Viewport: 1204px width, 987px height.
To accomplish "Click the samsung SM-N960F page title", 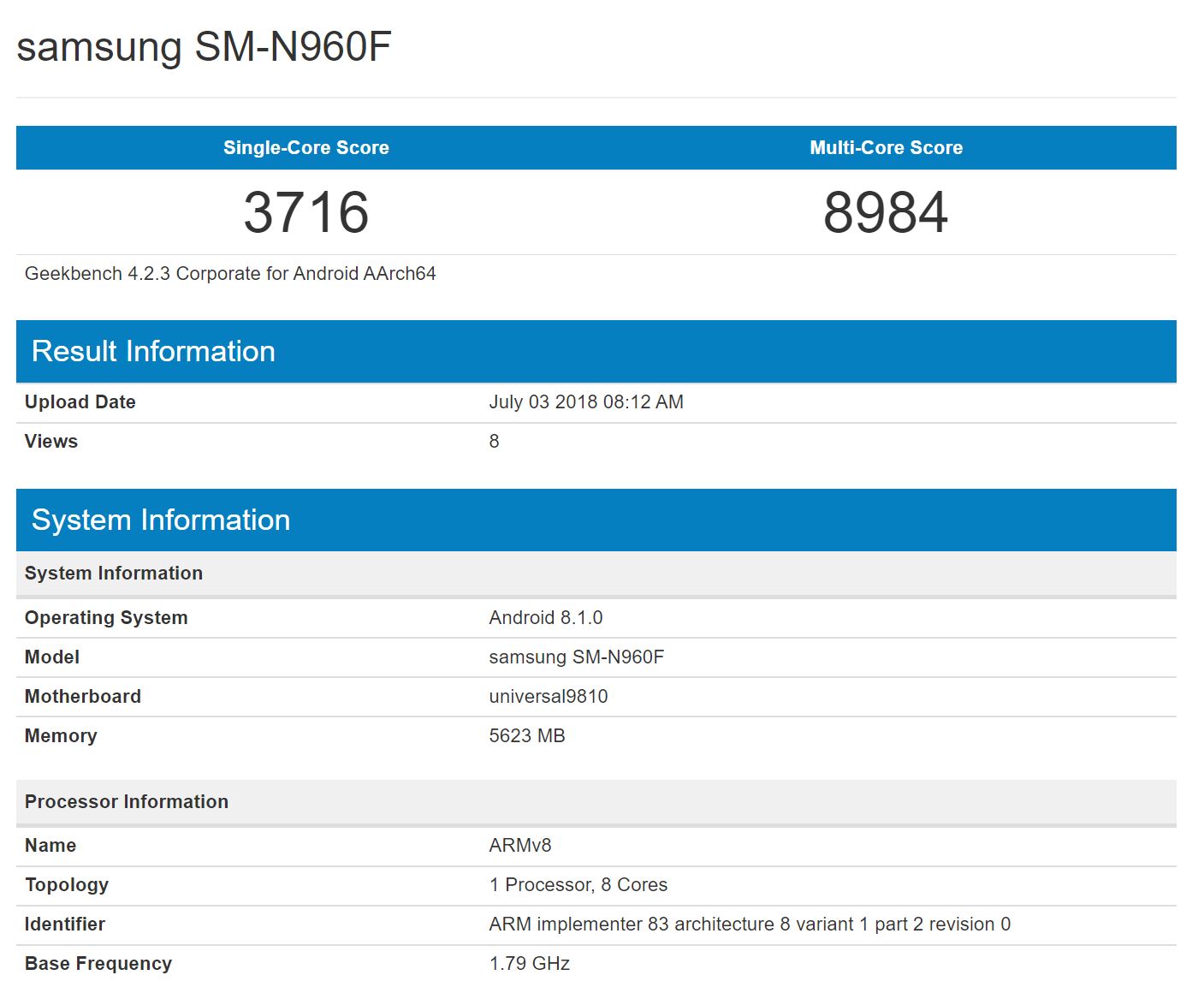I will pyautogui.click(x=204, y=47).
